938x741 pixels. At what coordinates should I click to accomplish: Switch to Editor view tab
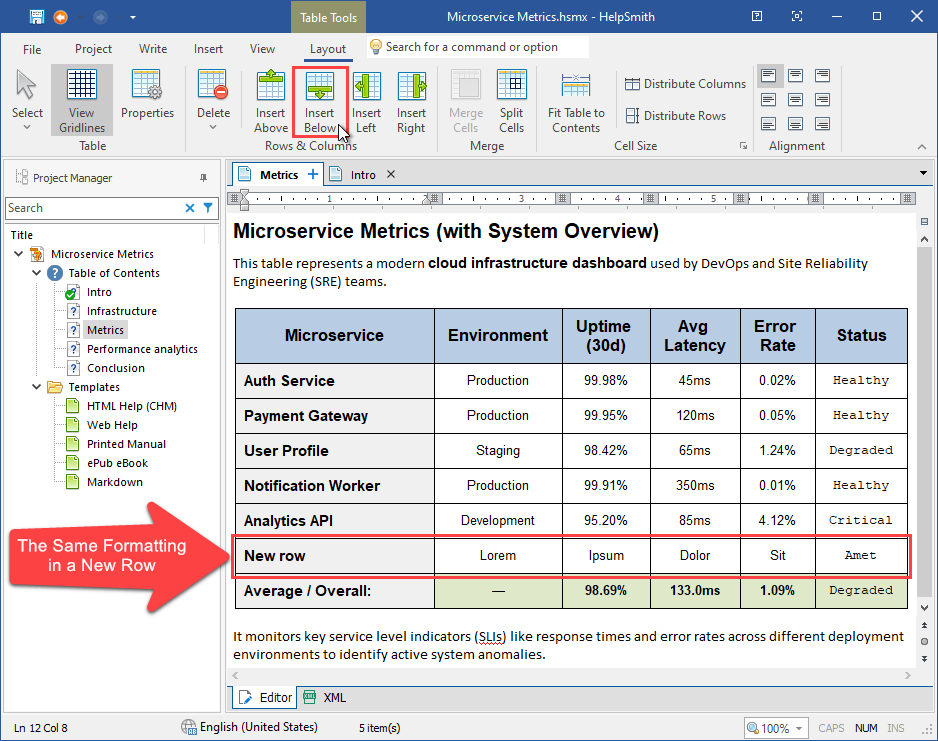(x=265, y=697)
